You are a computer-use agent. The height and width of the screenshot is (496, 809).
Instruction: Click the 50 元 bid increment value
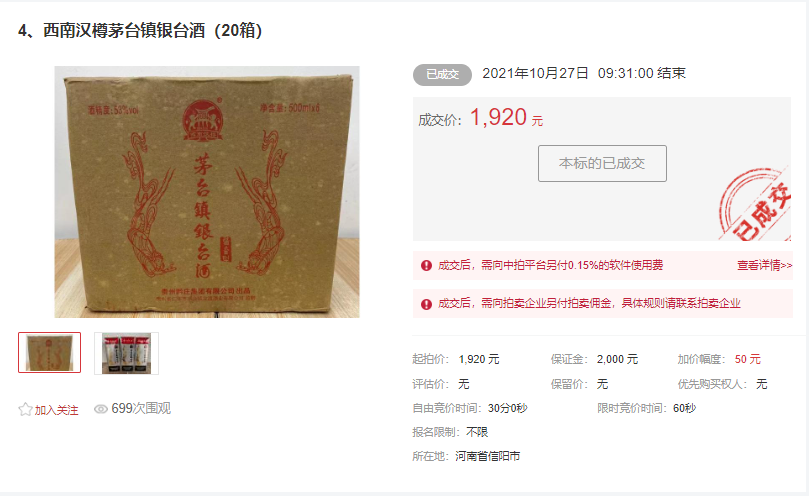click(748, 359)
